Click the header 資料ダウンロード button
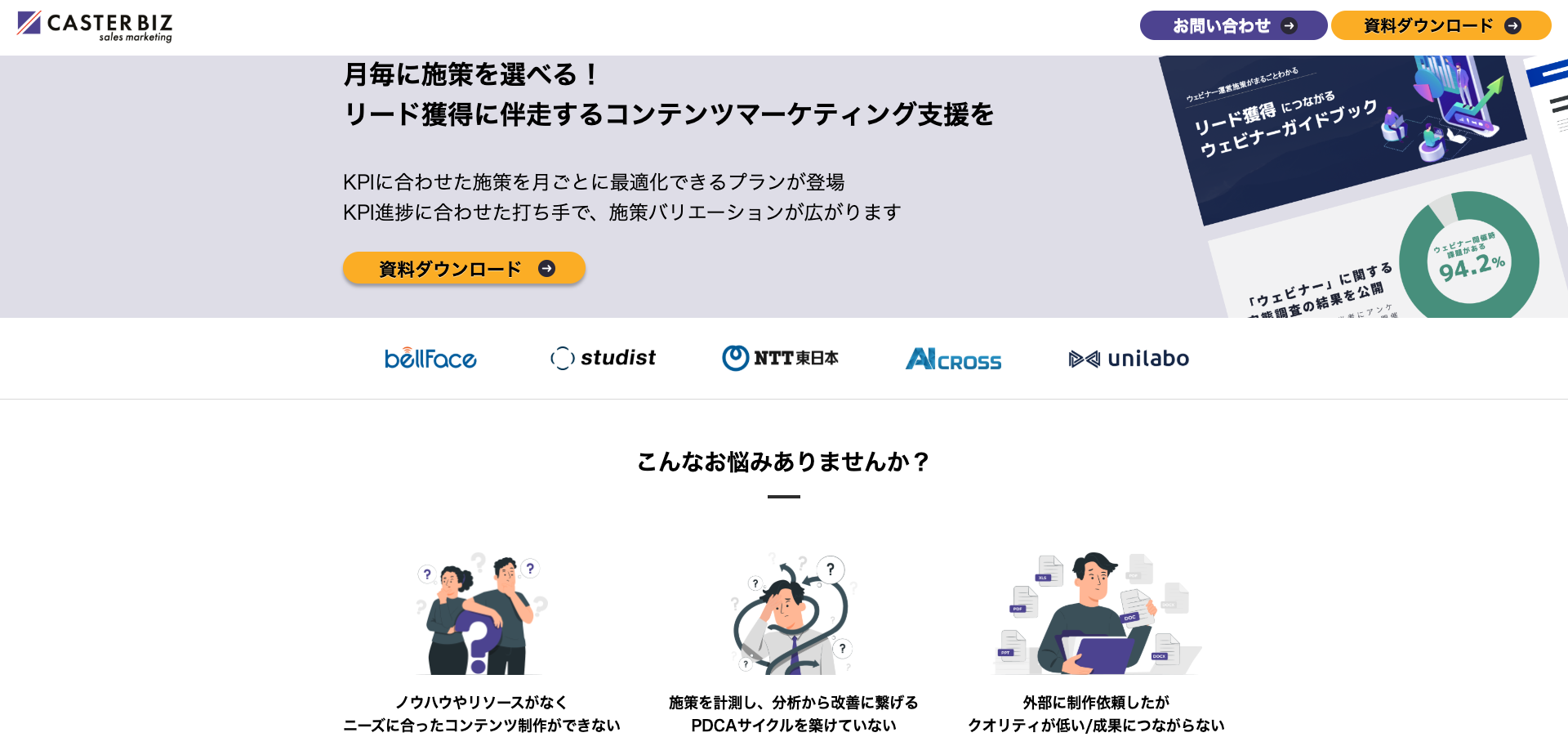 [1441, 25]
